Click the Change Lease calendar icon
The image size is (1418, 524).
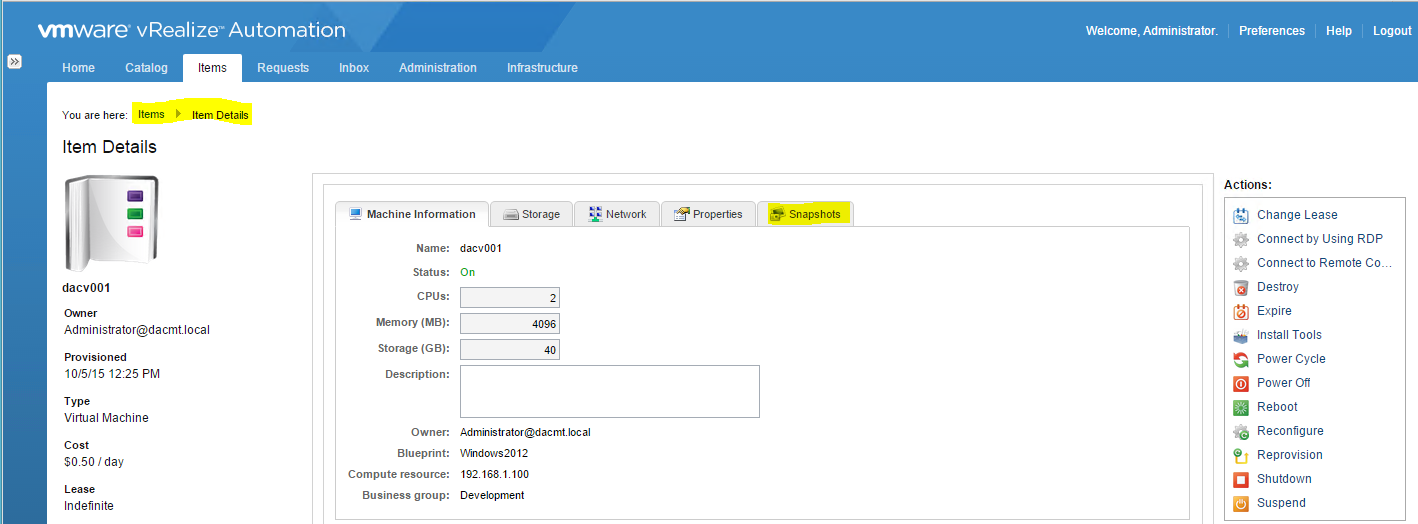coord(1241,215)
